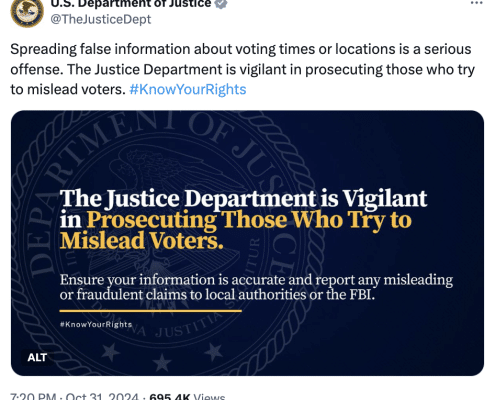The image size is (495, 400).
Task: Click the yellow 'Prosecuting Those Who Try to' text
Action: click(249, 220)
